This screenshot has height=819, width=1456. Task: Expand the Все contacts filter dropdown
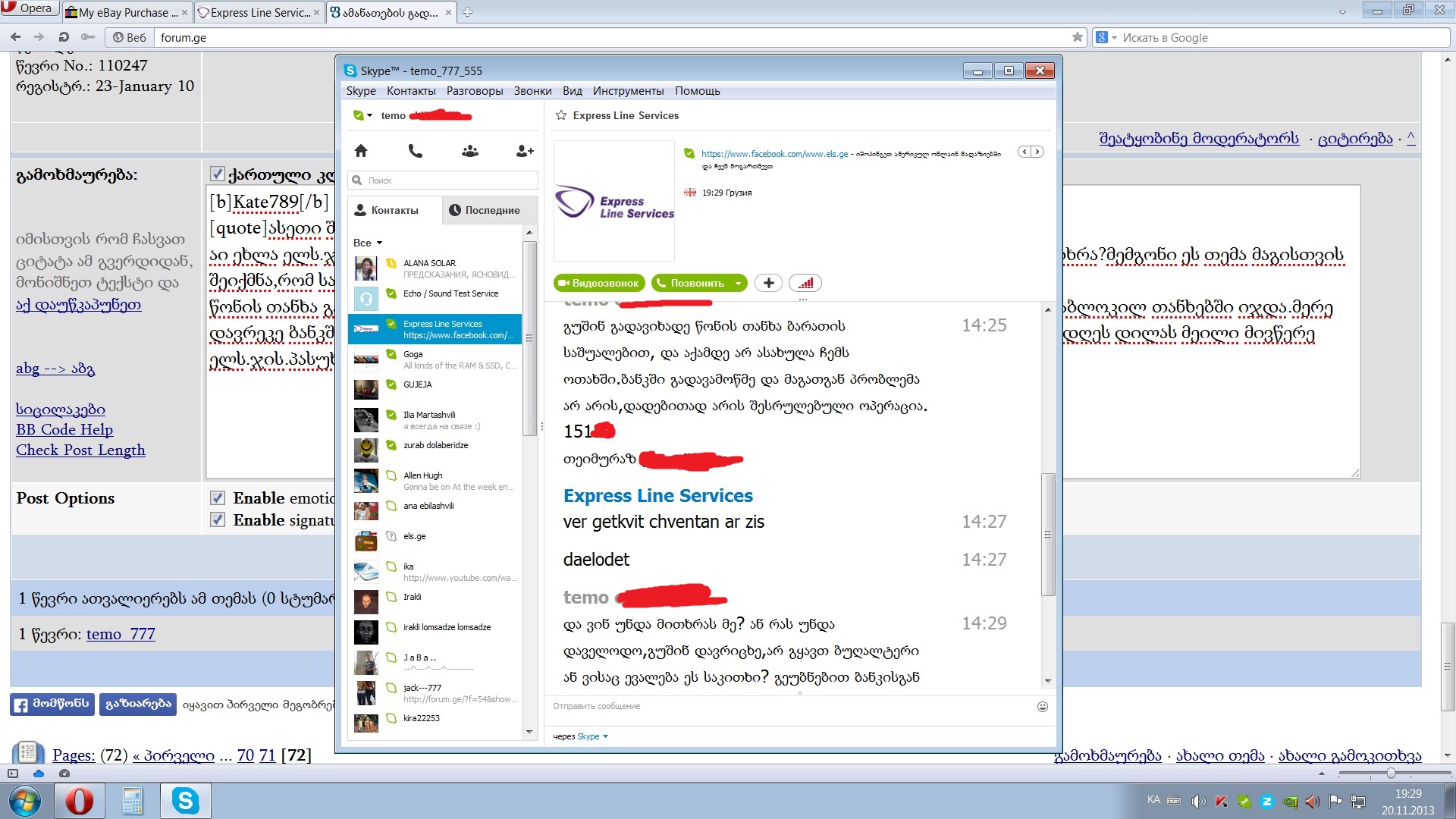pos(379,243)
